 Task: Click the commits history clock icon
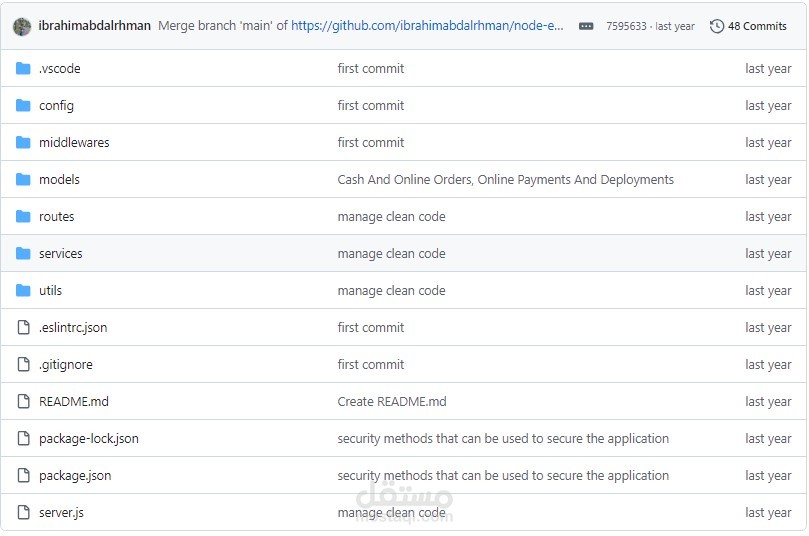717,26
